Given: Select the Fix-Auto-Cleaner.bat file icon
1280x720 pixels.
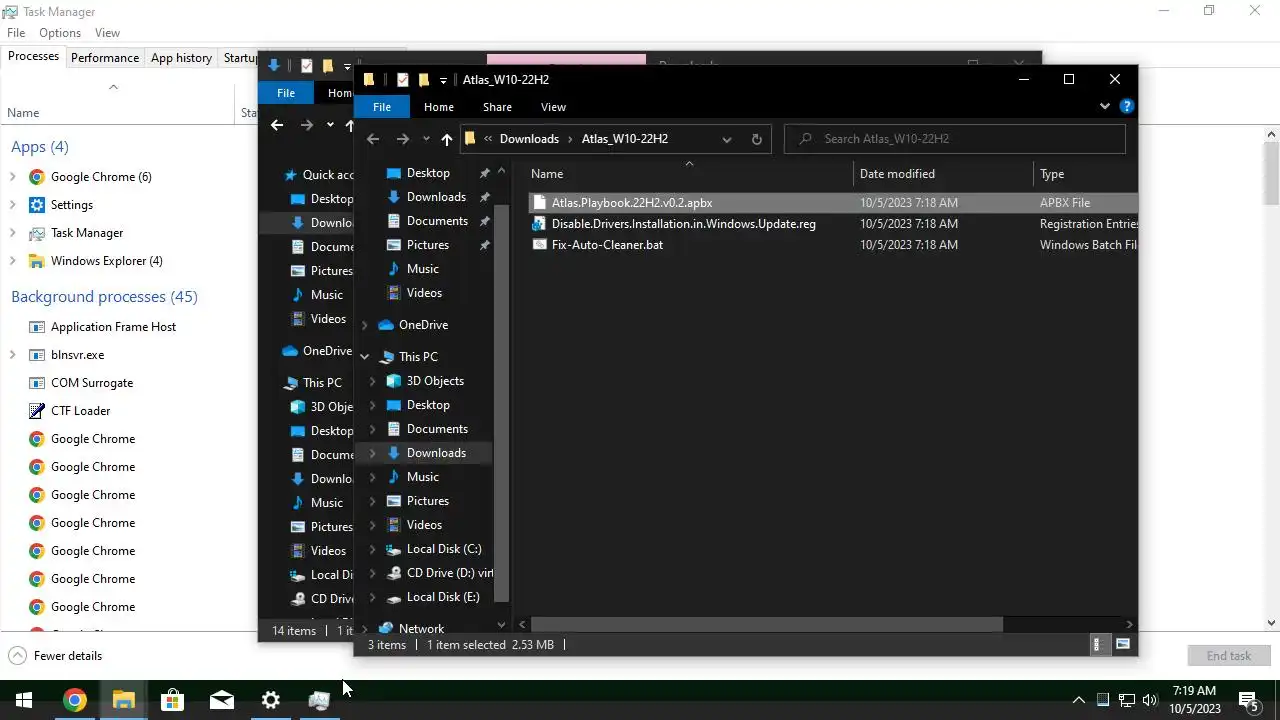Looking at the screenshot, I should (540, 245).
